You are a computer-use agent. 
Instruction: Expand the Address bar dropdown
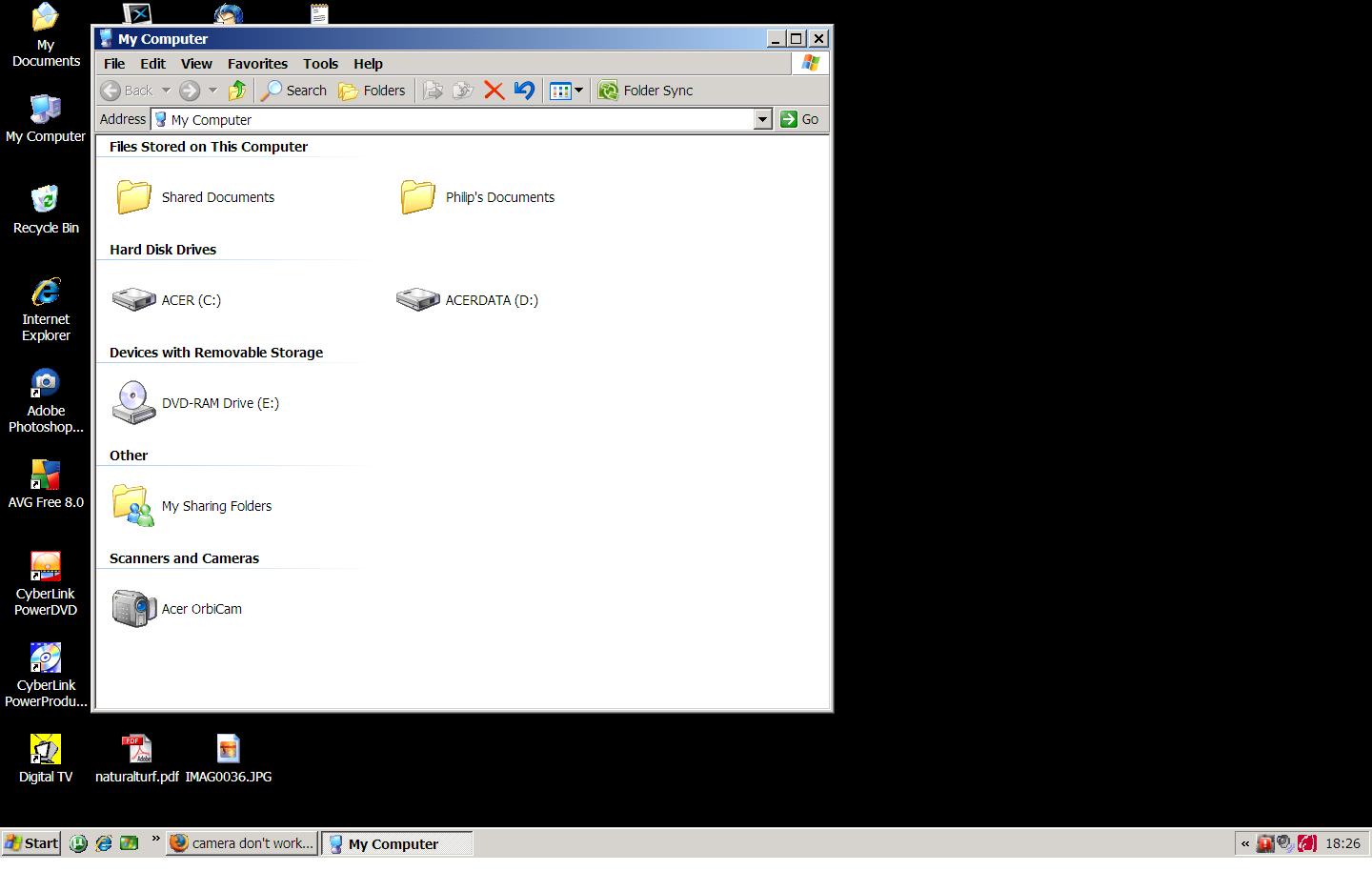coord(762,119)
